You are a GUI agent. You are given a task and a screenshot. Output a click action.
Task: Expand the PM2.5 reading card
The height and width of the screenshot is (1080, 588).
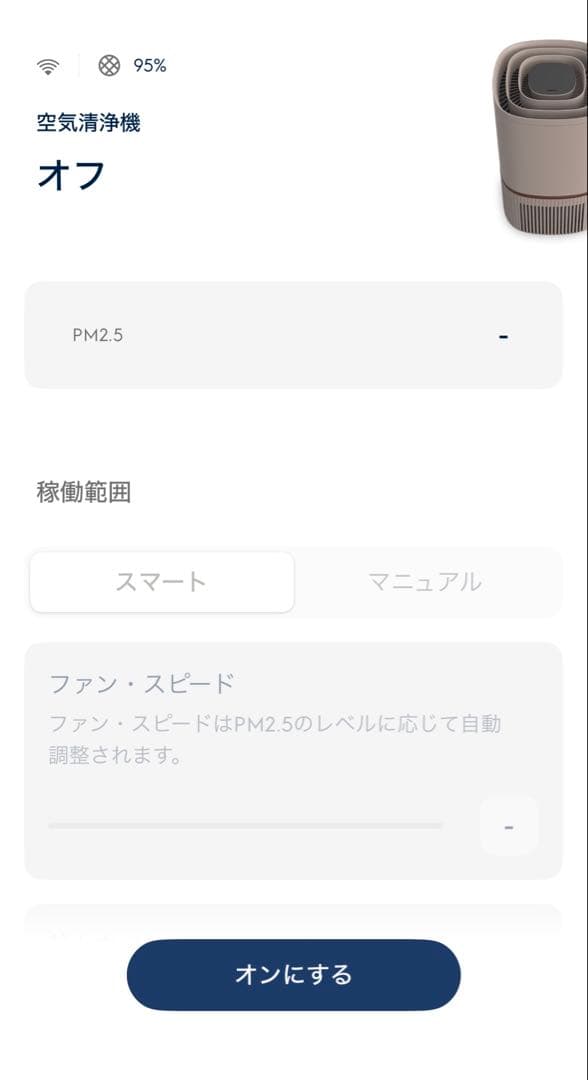(294, 335)
